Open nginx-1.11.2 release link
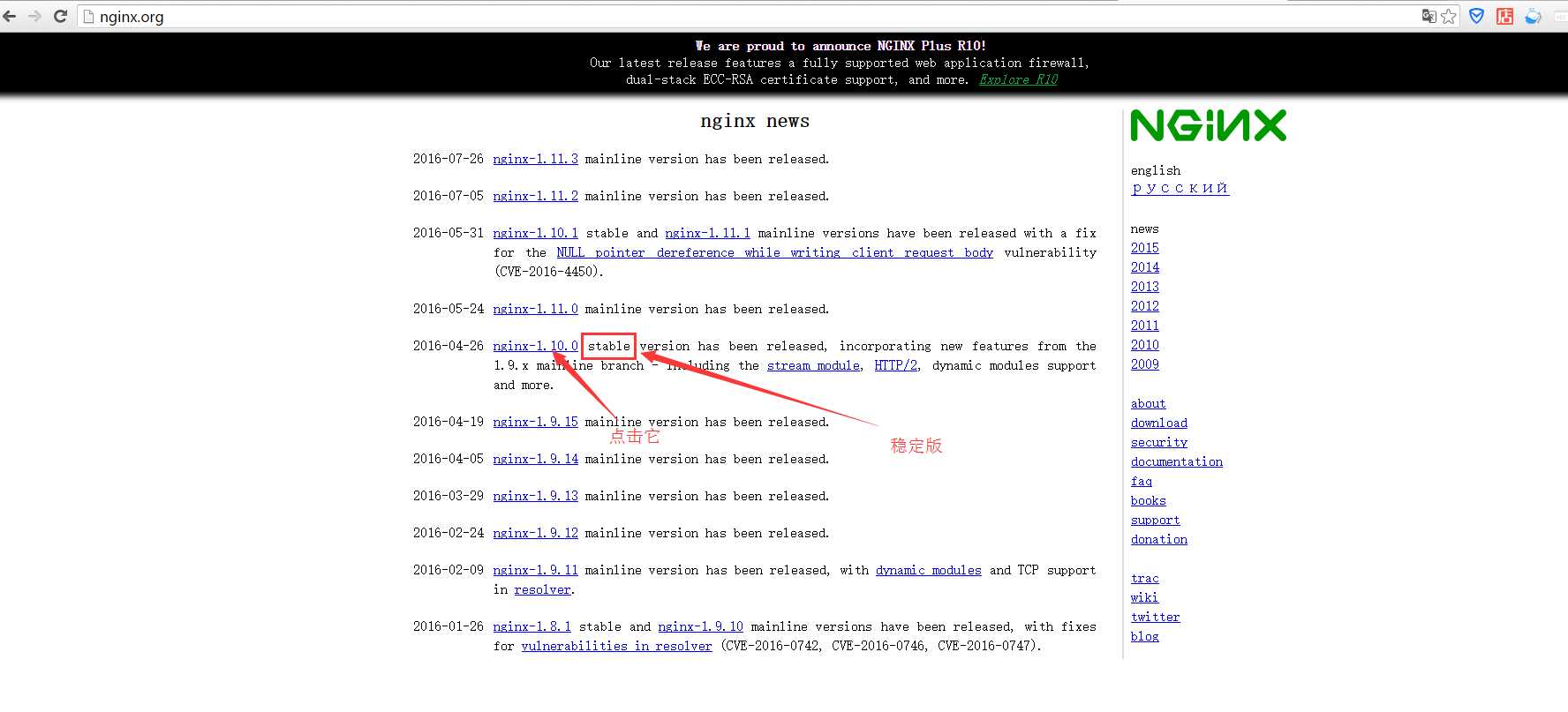The image size is (1568, 712). [x=535, y=196]
